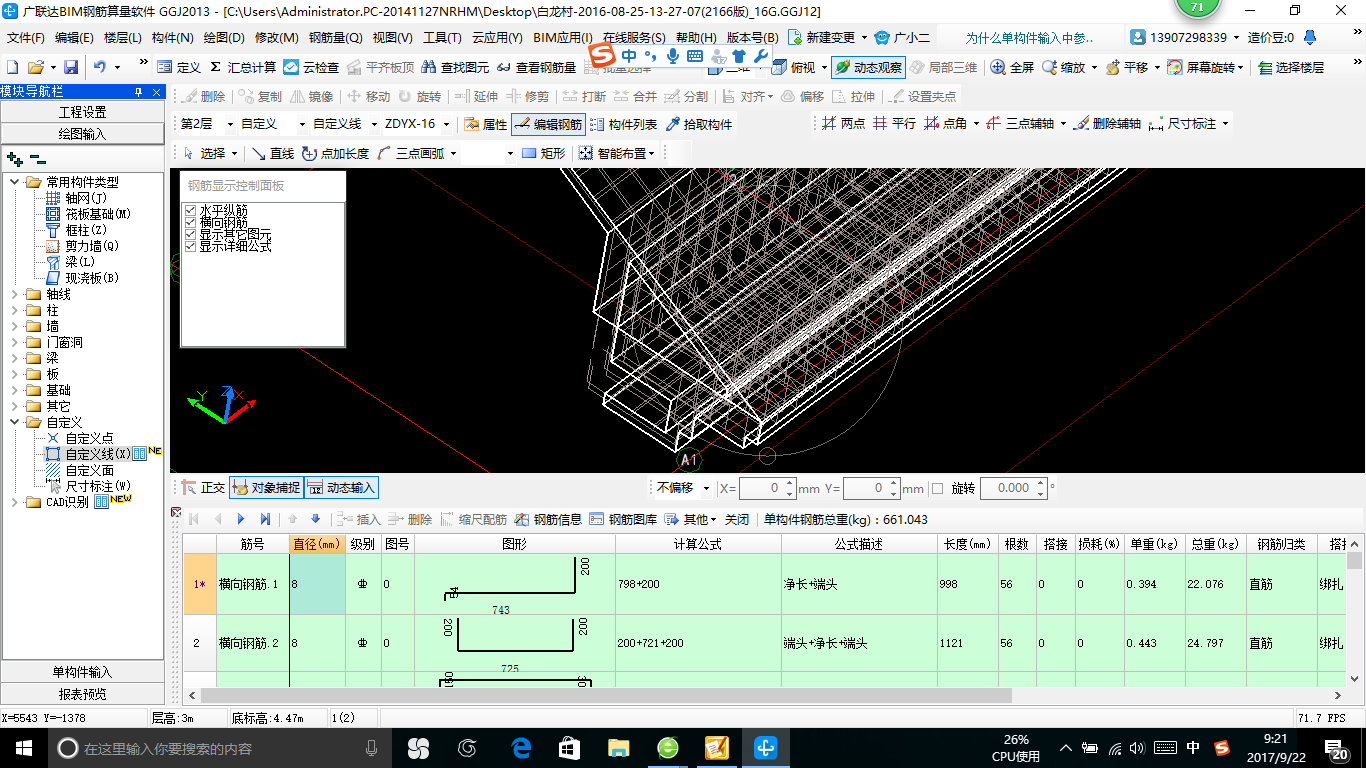The image size is (1366, 768).
Task: Open 钢筋图库 rebar shape library
Action: pyautogui.click(x=623, y=519)
